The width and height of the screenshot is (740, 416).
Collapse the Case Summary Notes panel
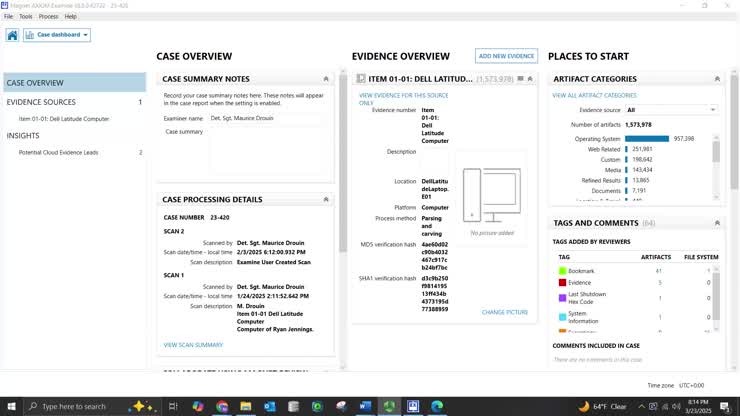tap(326, 79)
